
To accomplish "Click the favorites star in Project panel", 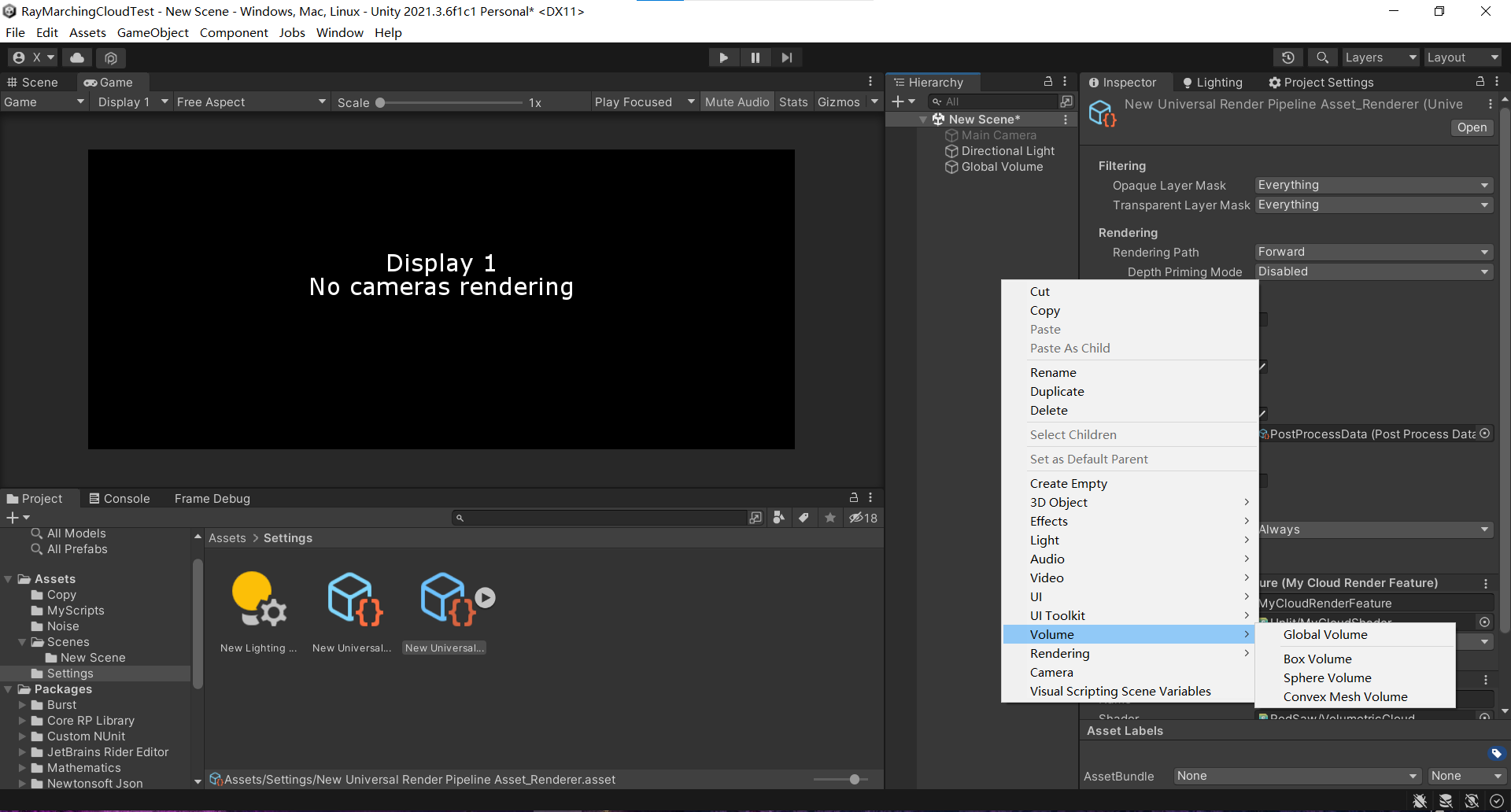I will click(x=829, y=518).
